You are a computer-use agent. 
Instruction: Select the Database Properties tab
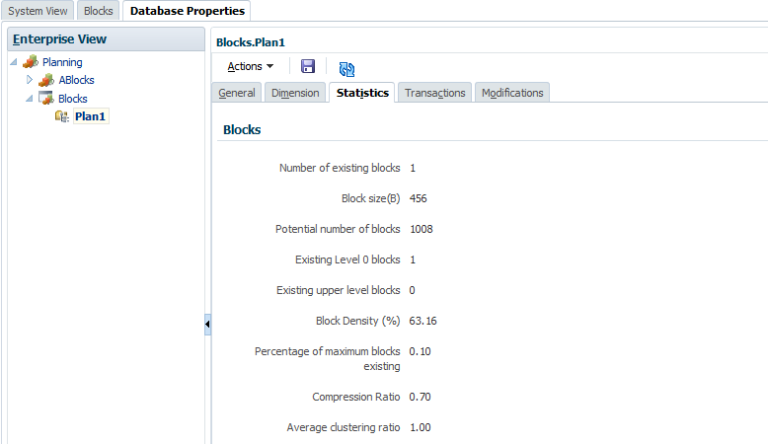click(187, 11)
